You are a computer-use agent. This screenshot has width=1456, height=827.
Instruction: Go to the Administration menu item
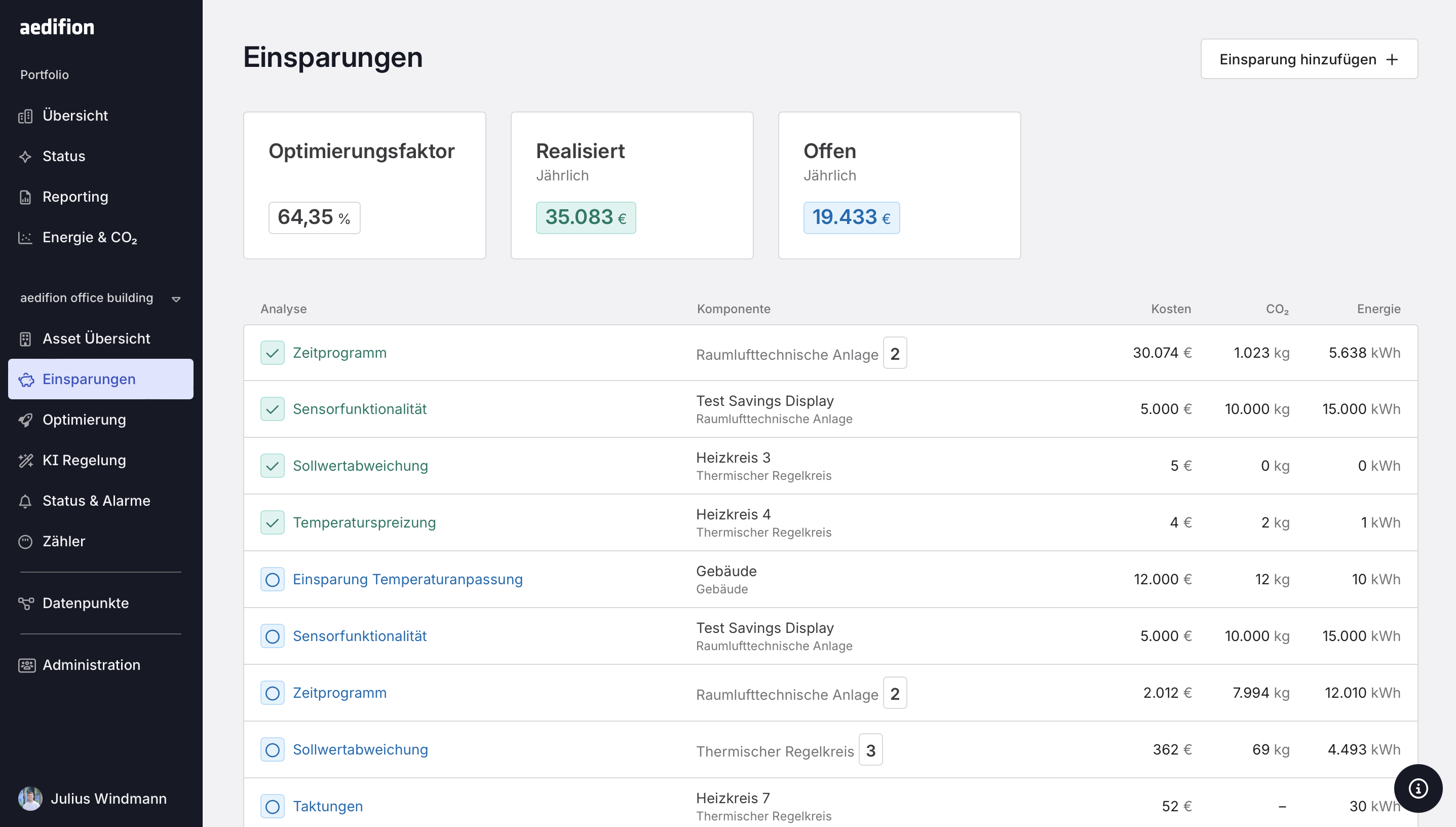tap(91, 664)
